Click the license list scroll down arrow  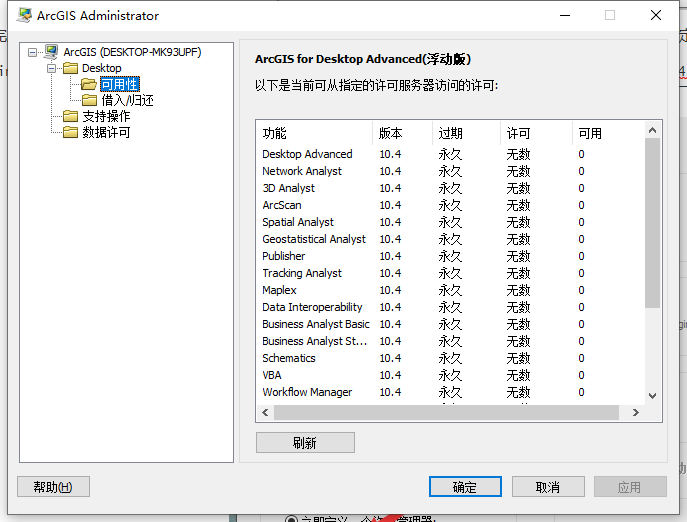pyautogui.click(x=653, y=396)
